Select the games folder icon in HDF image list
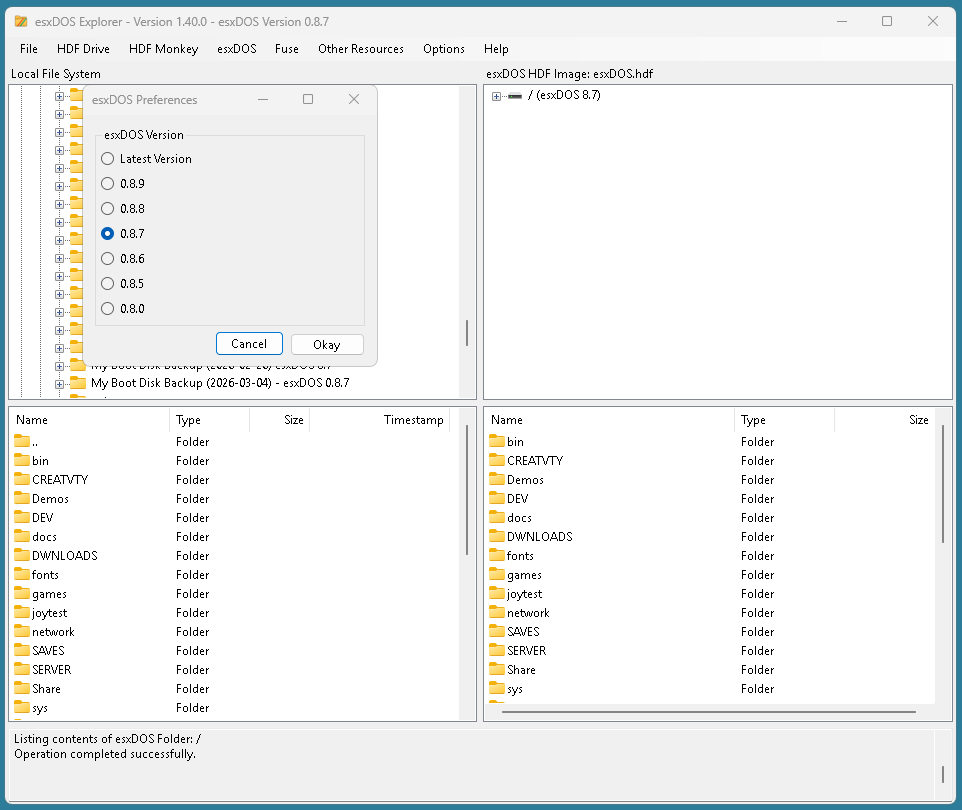Image resolution: width=962 pixels, height=810 pixels. point(497,574)
